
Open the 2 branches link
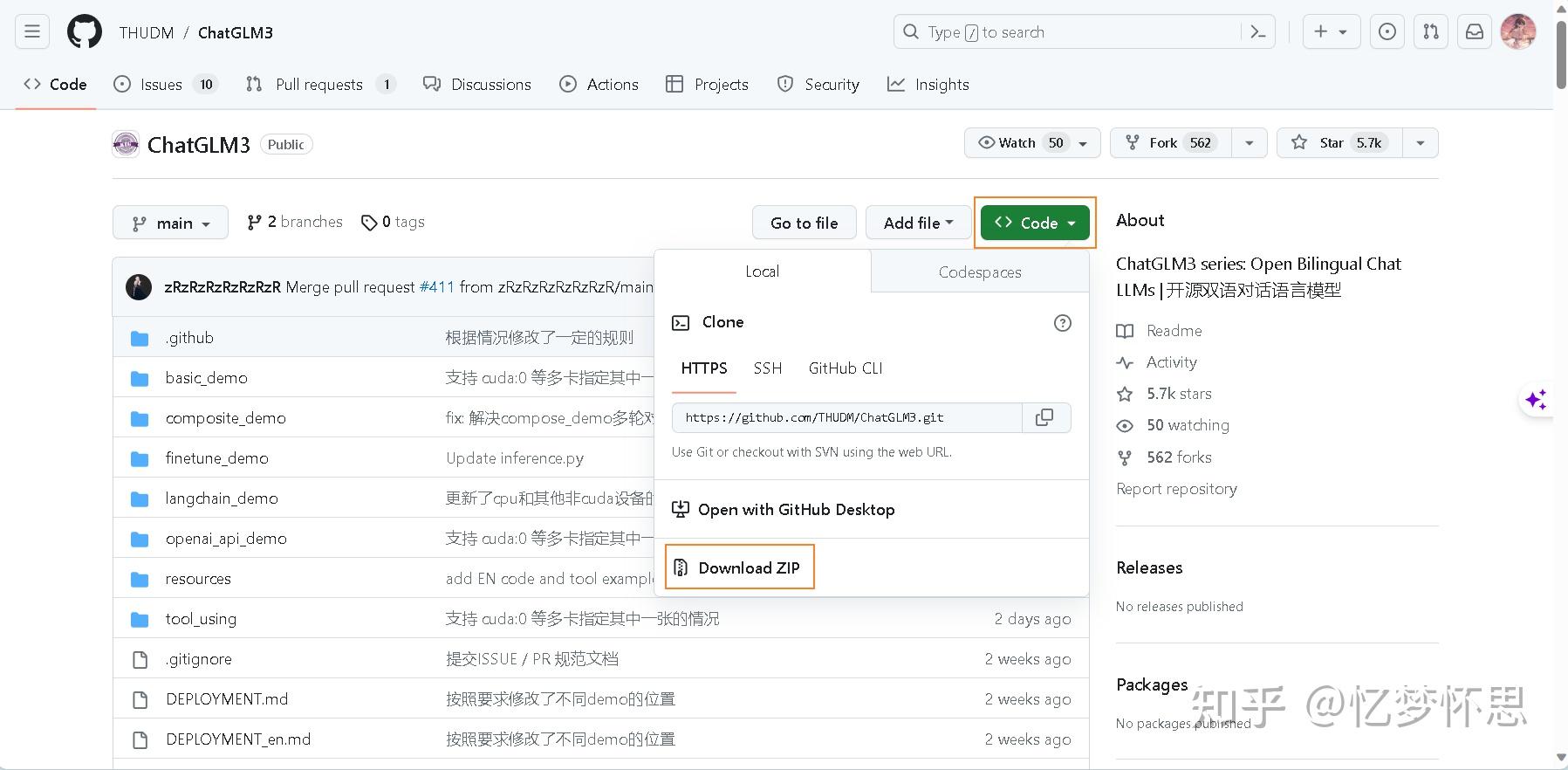[x=295, y=222]
